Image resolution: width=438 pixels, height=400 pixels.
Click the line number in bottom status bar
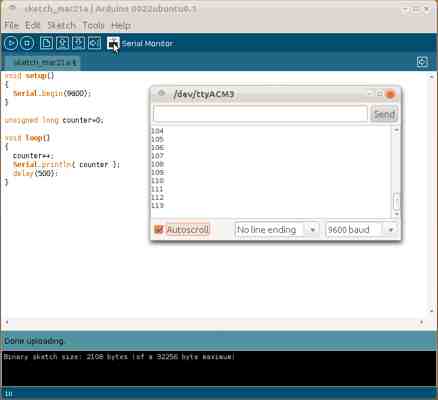pos(9,394)
